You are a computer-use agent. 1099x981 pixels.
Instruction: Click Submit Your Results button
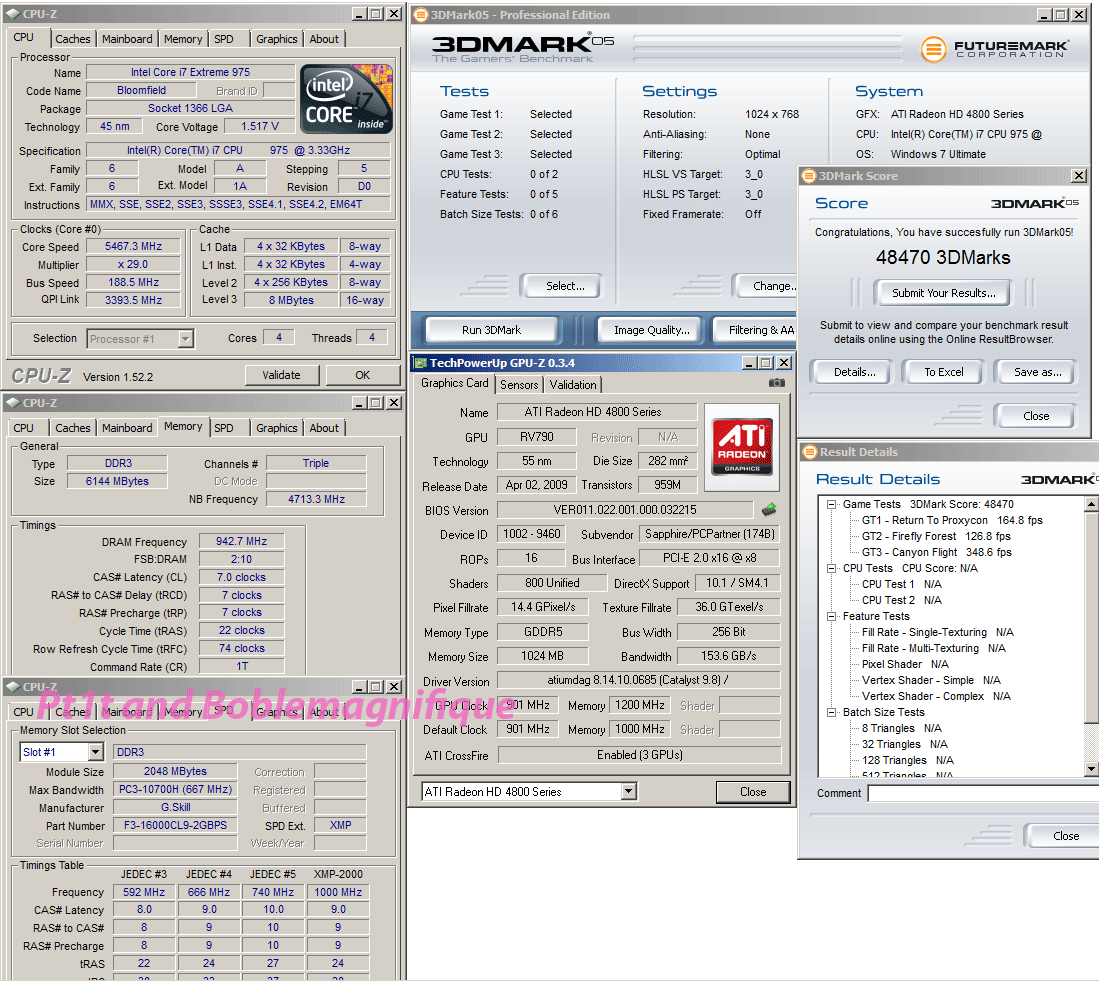pos(943,293)
